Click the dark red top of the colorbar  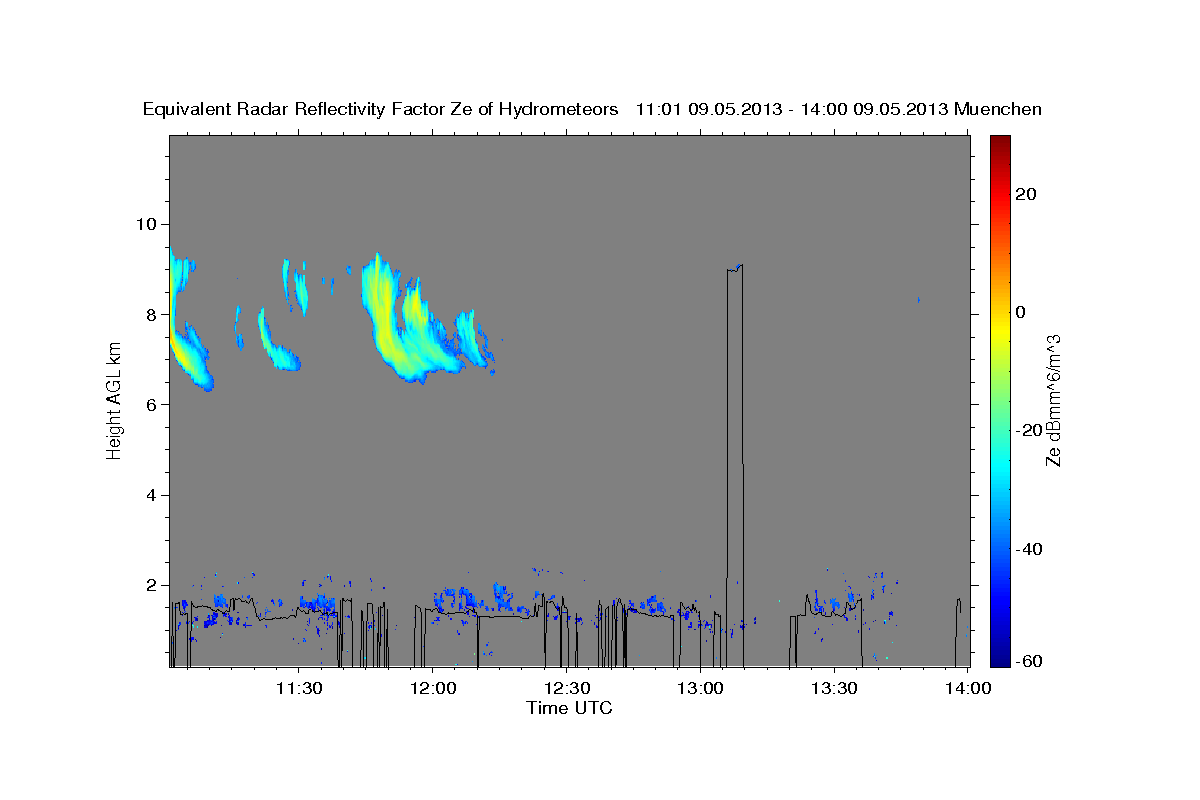tap(999, 145)
